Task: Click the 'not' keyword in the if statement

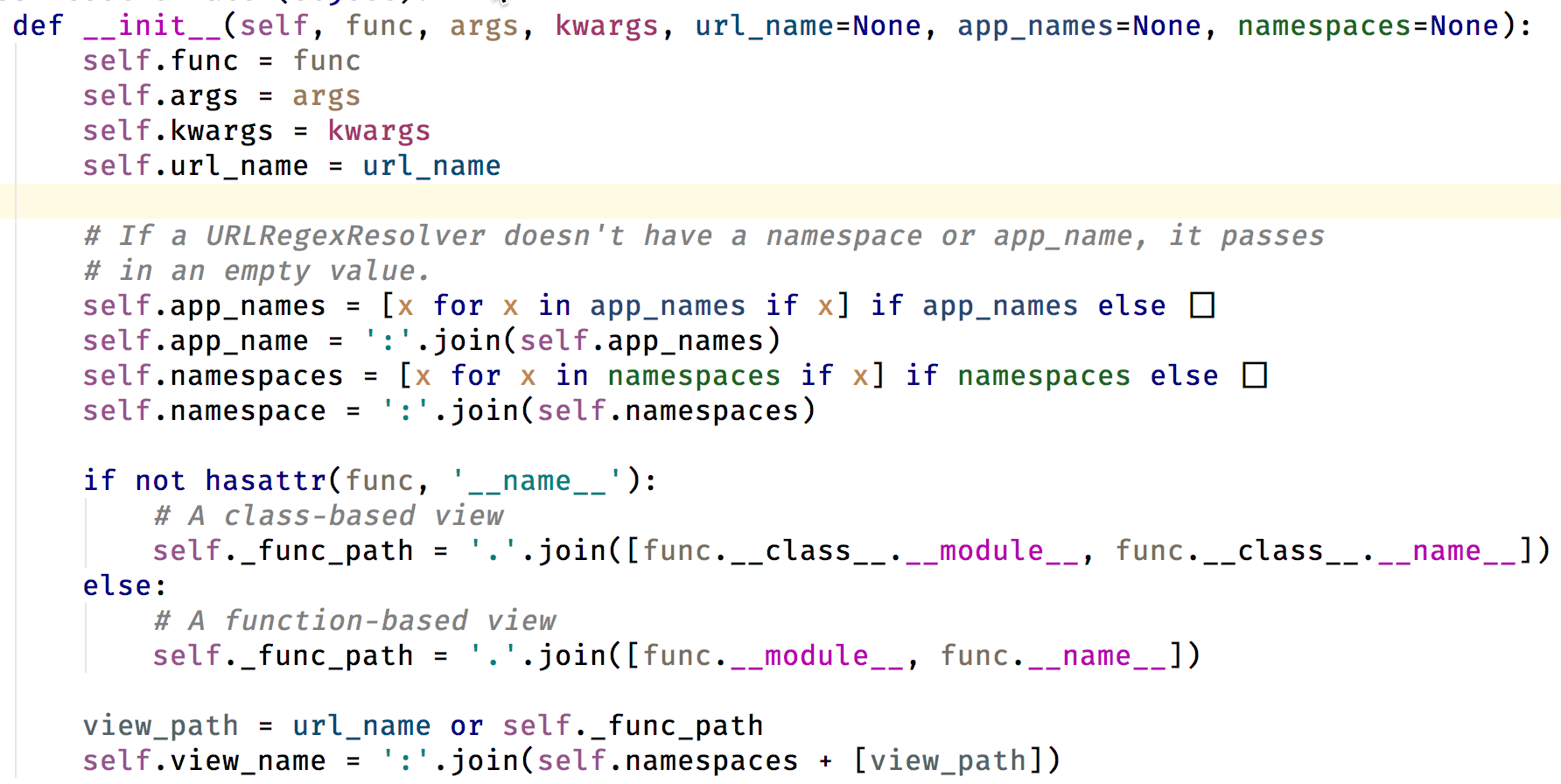Action: pos(160,480)
